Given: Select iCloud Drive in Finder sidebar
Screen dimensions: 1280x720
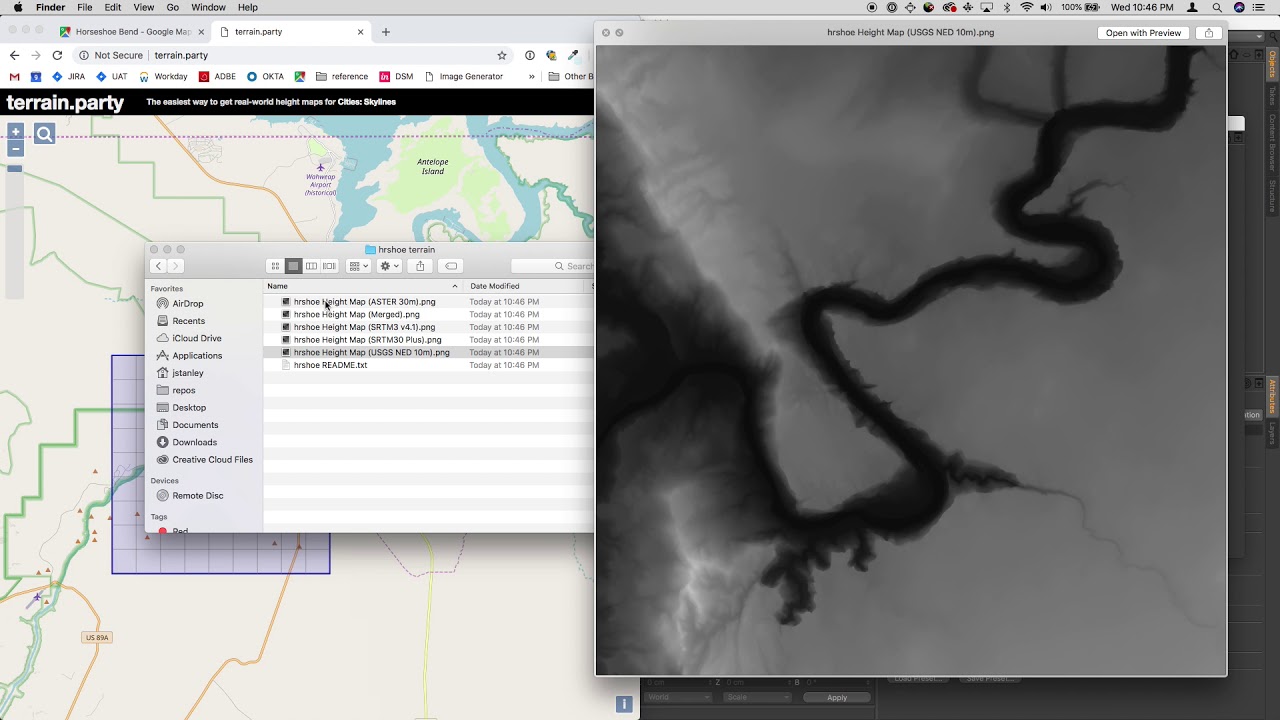Looking at the screenshot, I should tap(197, 338).
